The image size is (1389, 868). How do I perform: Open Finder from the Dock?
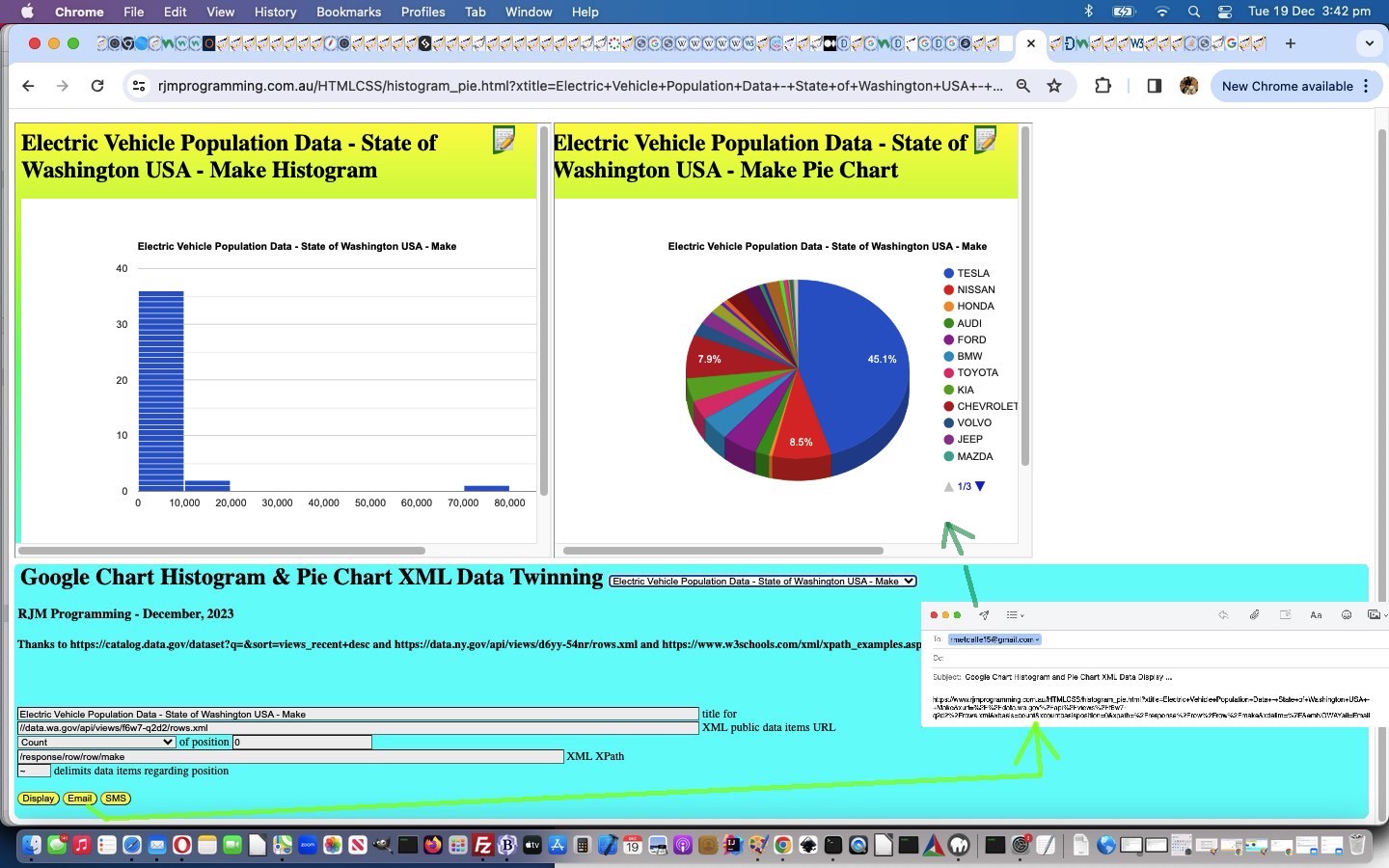click(x=32, y=846)
